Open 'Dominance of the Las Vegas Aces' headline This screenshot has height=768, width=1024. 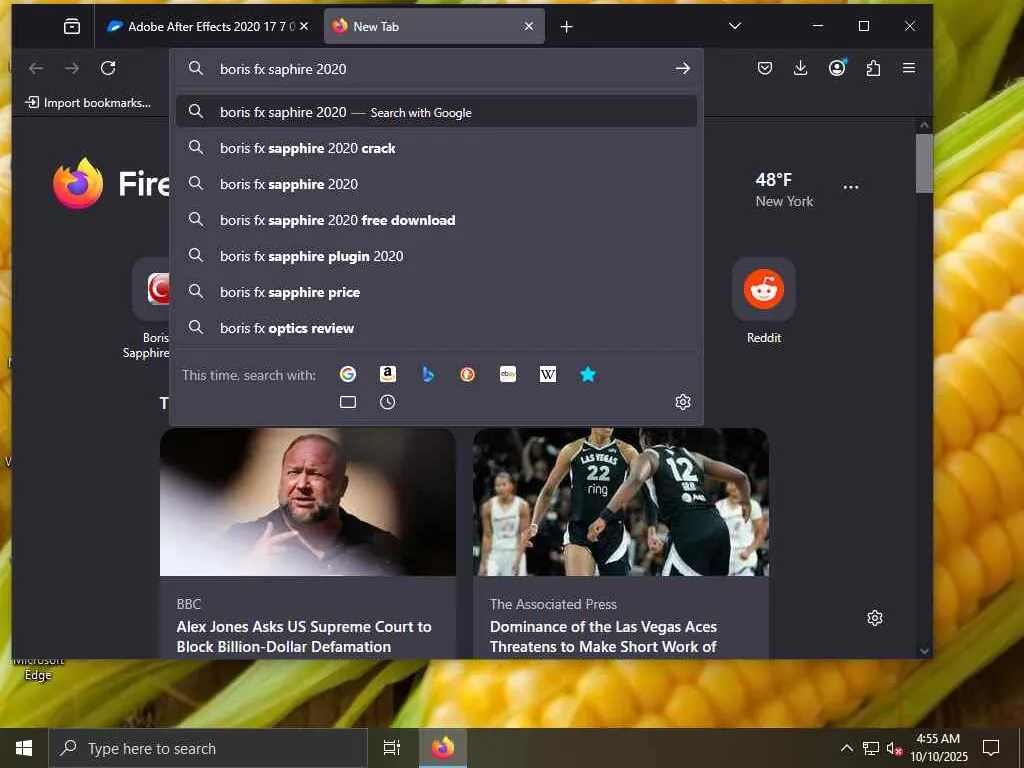click(603, 637)
